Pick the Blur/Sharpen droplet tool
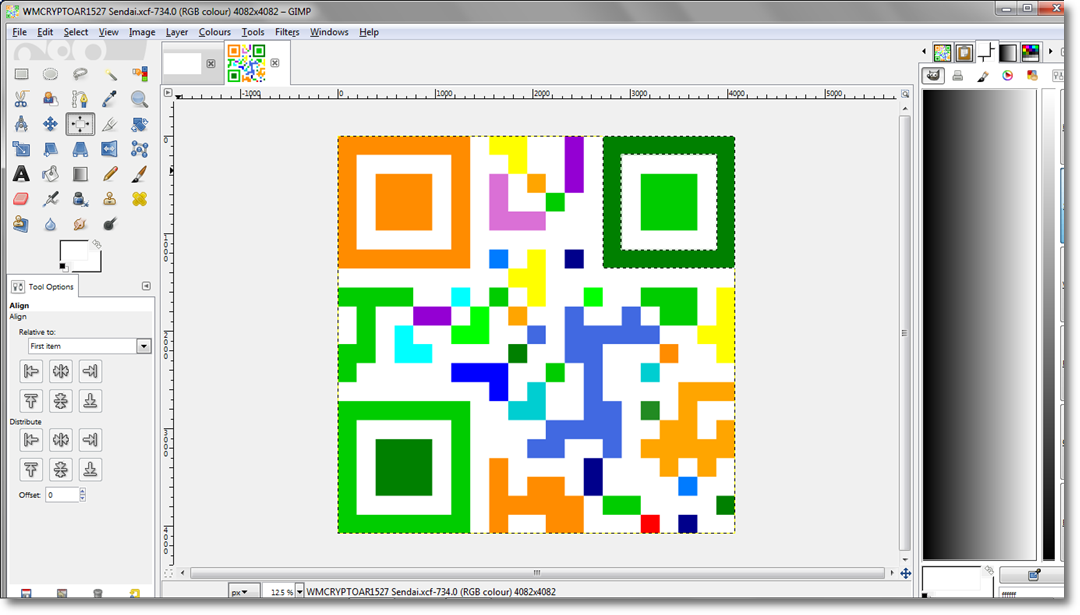 pos(50,224)
